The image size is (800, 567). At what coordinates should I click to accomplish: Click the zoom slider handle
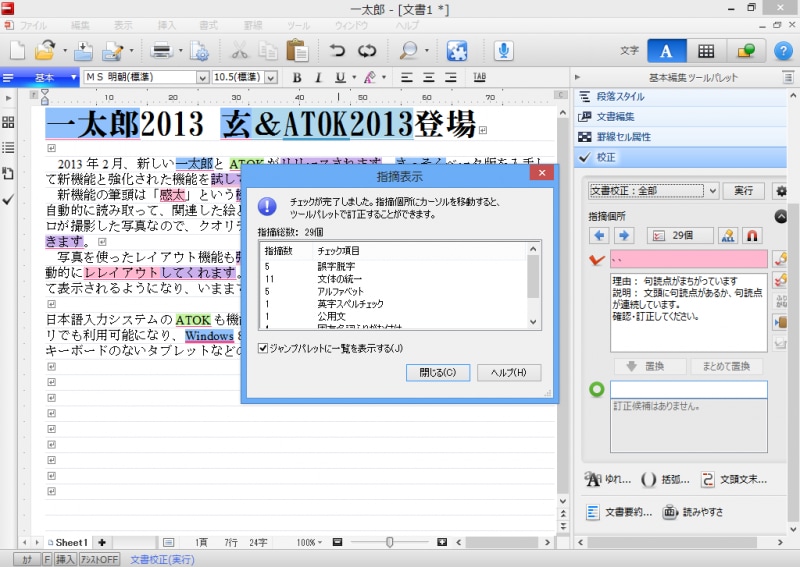coord(390,543)
